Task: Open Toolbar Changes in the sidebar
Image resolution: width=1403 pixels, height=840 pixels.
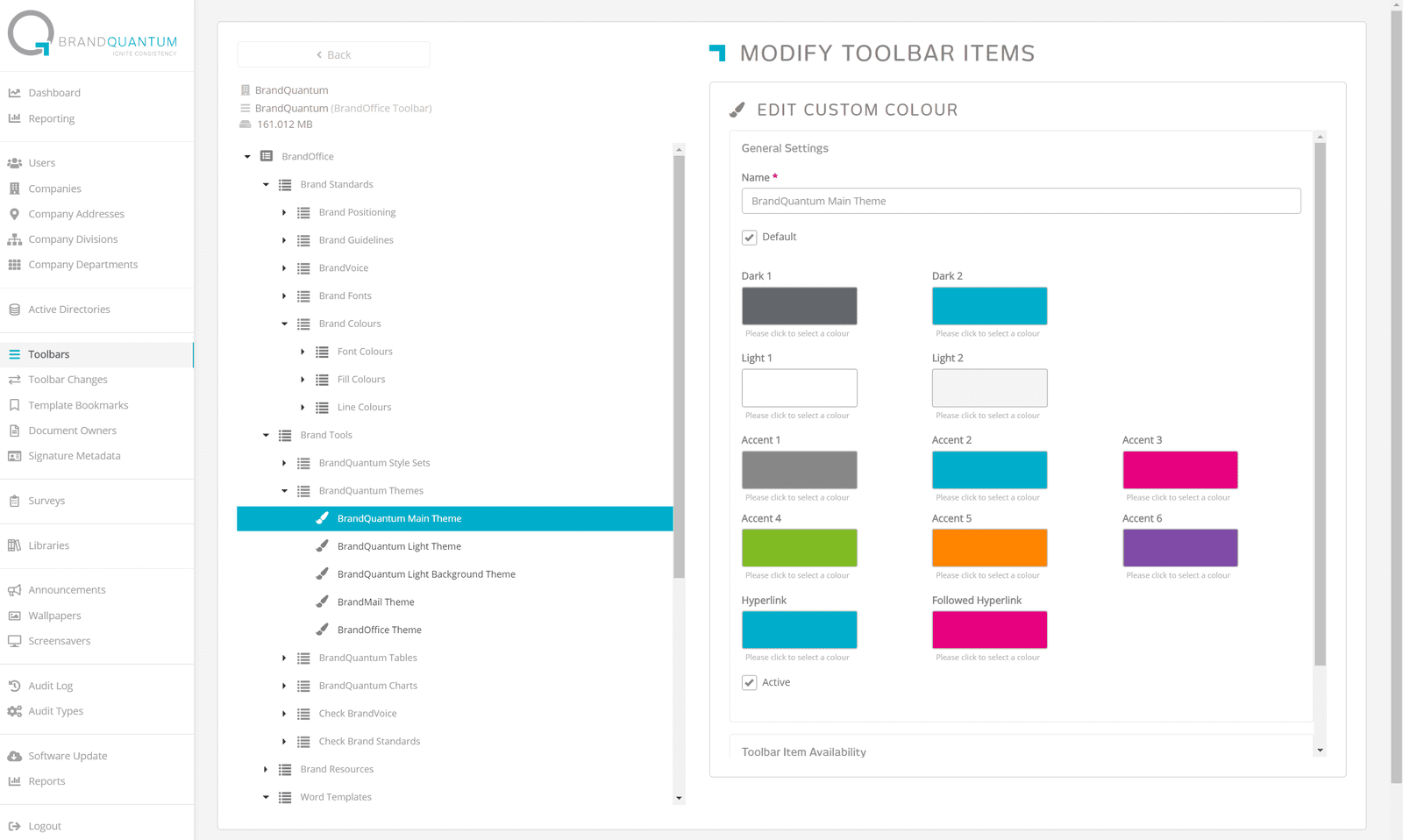Action: pyautogui.click(x=68, y=380)
